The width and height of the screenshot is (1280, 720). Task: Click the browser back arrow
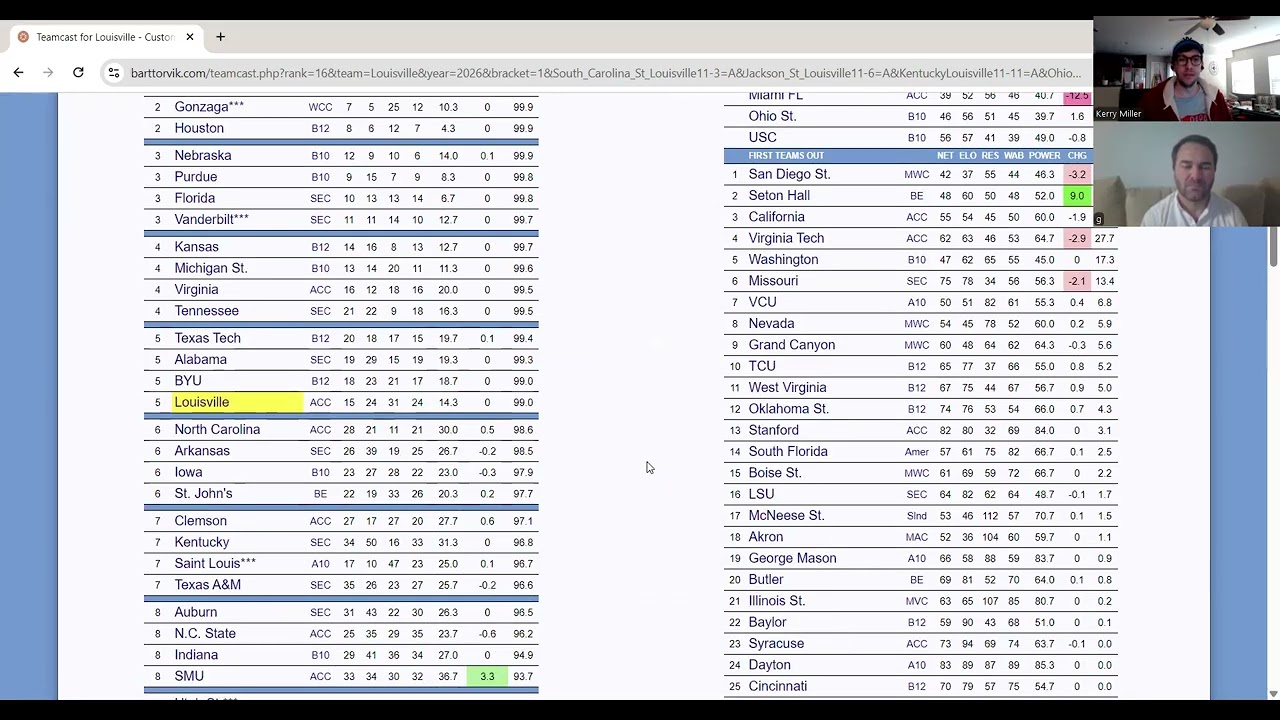click(x=18, y=72)
